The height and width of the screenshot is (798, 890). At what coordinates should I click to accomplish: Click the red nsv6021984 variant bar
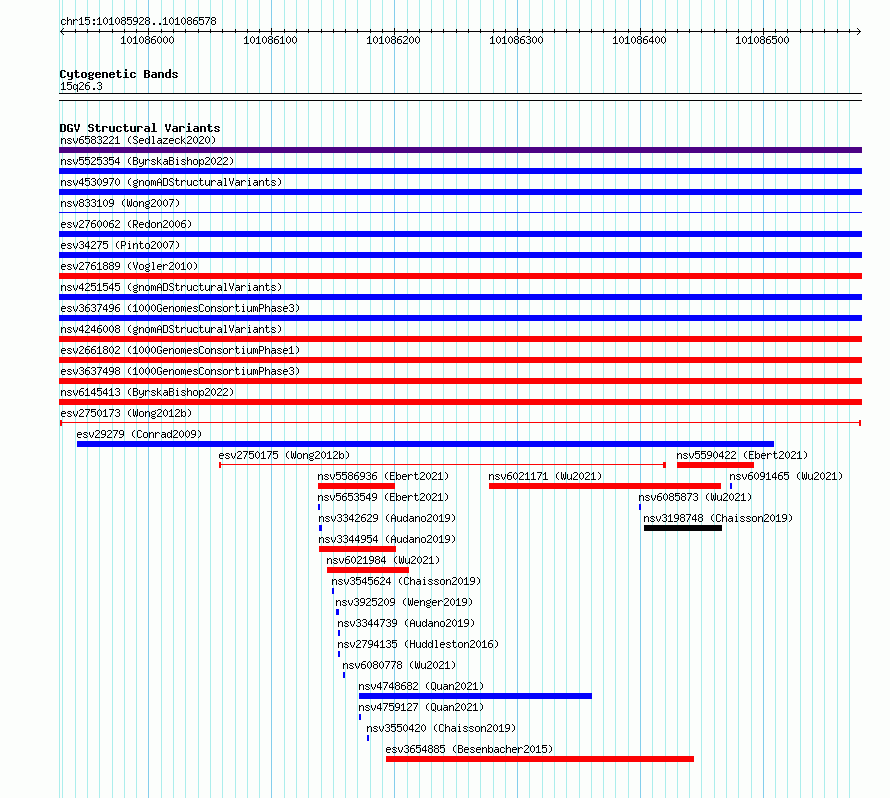point(368,570)
